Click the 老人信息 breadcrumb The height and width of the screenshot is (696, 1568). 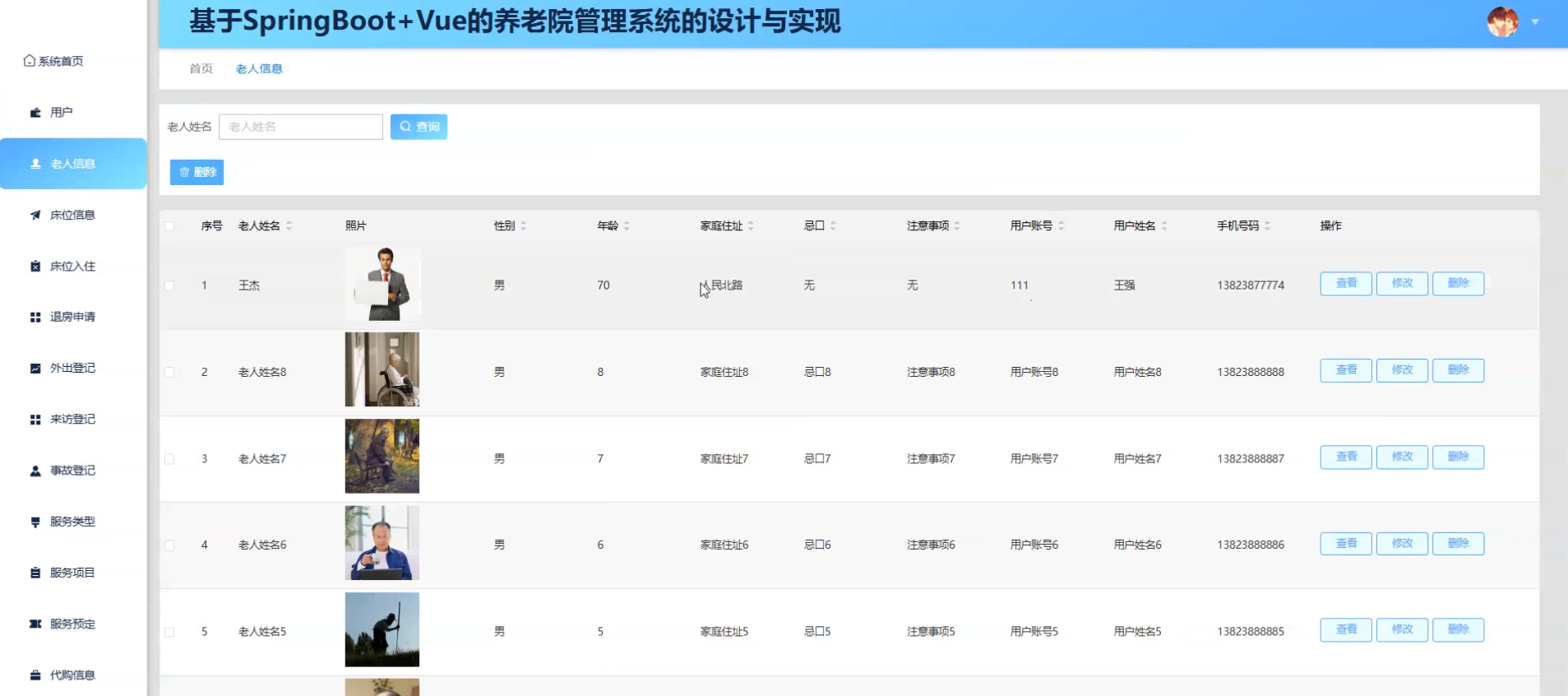[259, 69]
